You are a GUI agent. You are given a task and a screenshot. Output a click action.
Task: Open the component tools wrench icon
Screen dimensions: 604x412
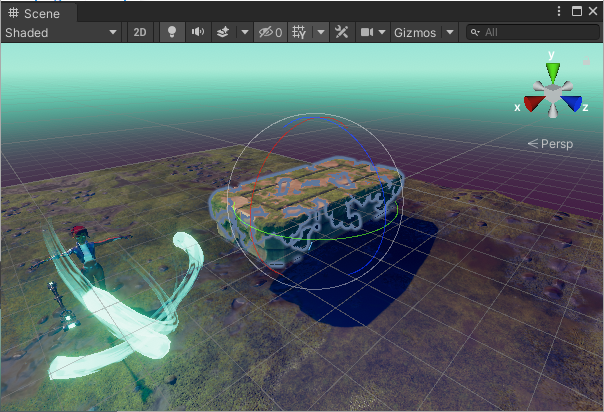coord(342,32)
